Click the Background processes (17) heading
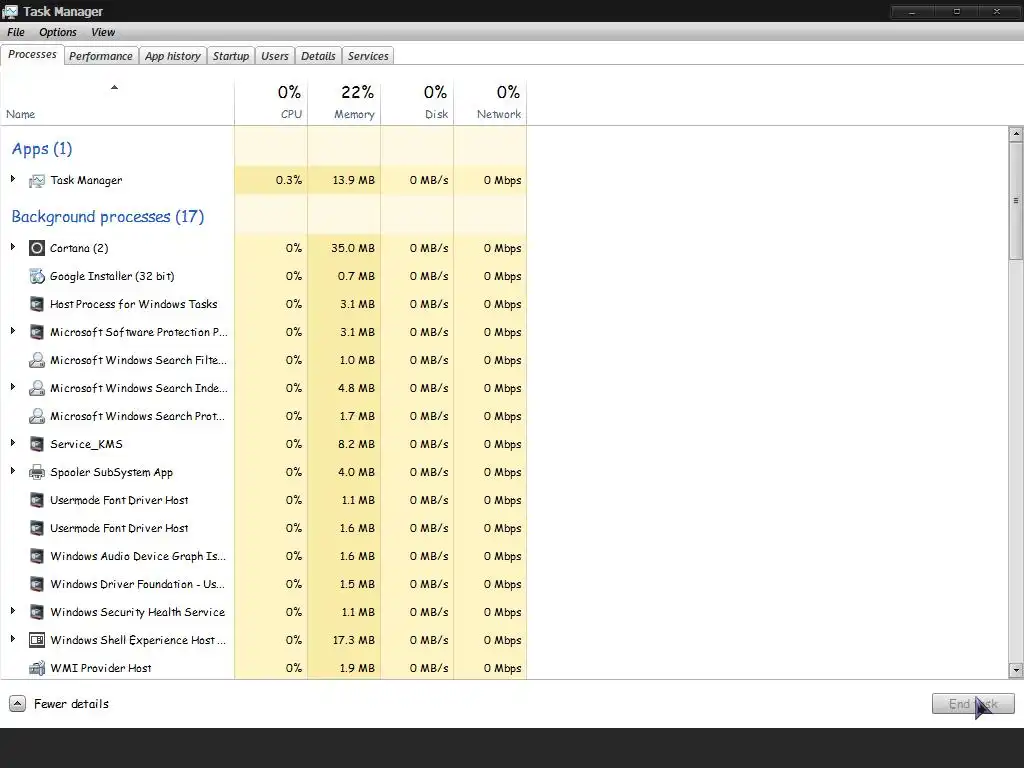 coord(108,217)
